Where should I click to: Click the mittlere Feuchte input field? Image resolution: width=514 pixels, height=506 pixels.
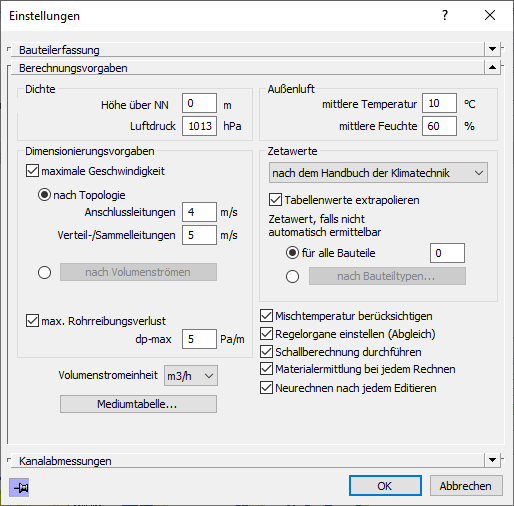point(439,126)
